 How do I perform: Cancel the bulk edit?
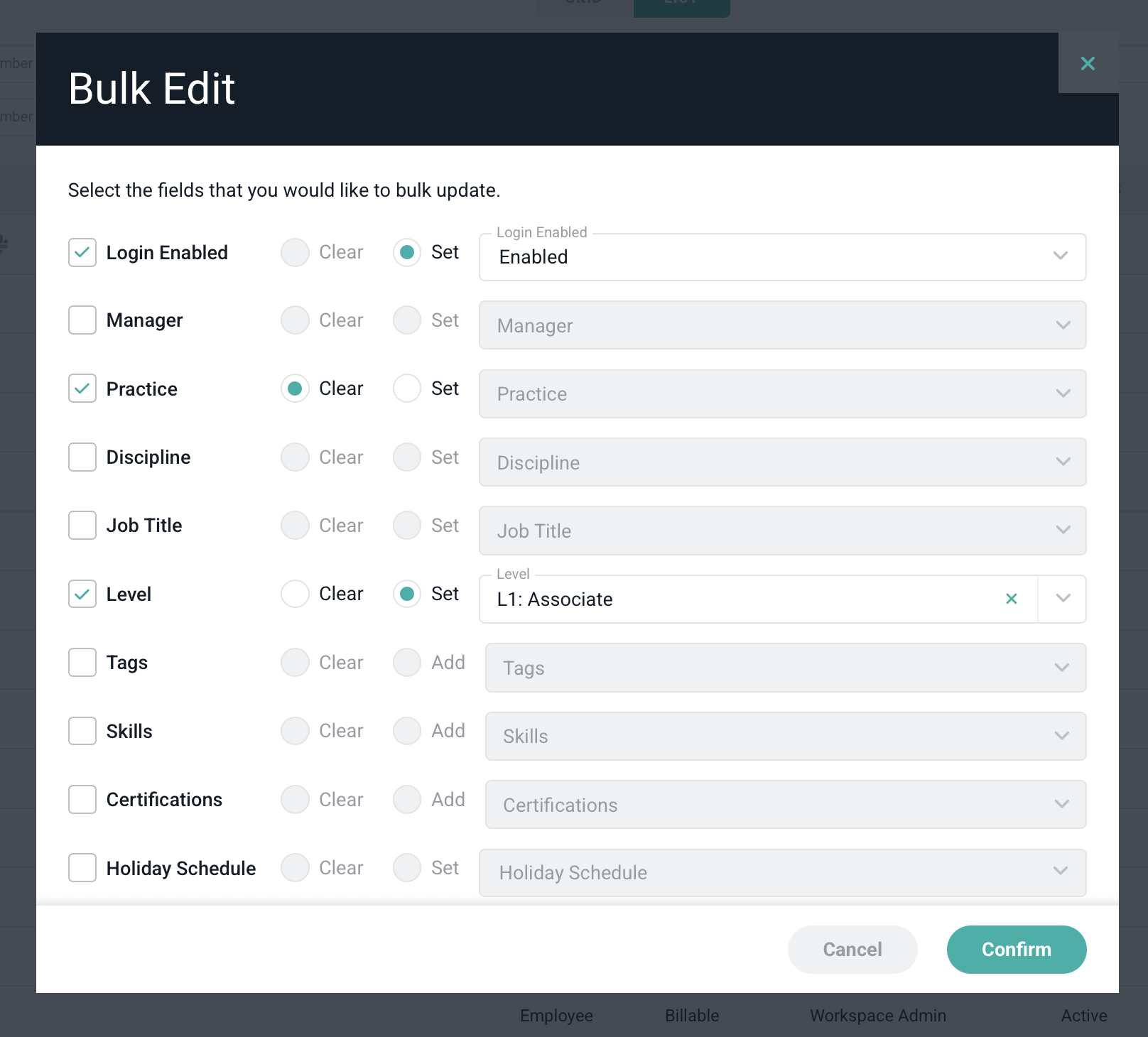[x=852, y=950]
